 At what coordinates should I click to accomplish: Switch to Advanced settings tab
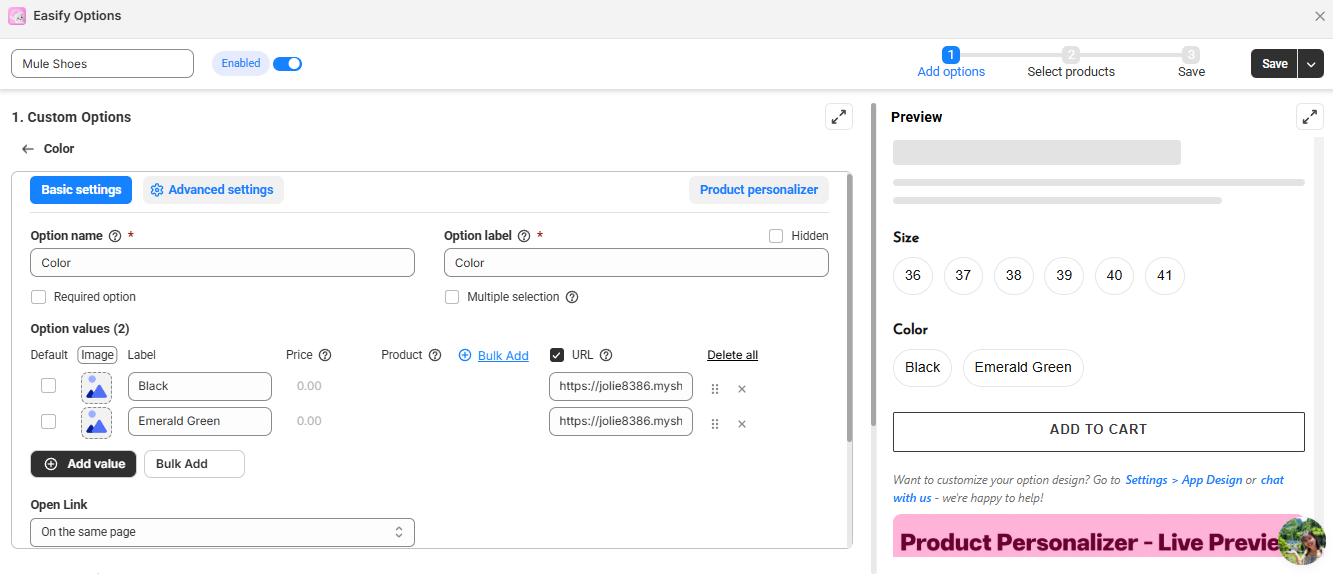point(213,190)
